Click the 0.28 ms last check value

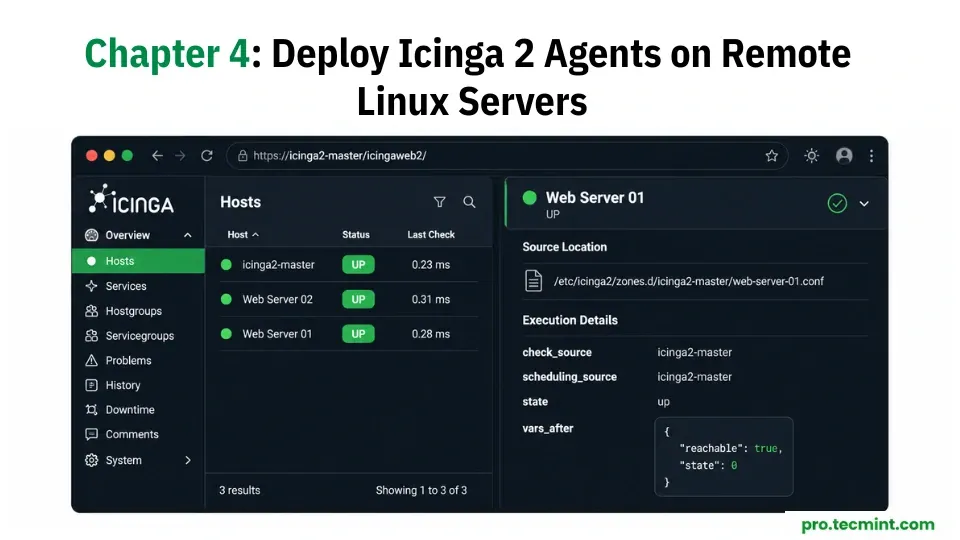431,334
